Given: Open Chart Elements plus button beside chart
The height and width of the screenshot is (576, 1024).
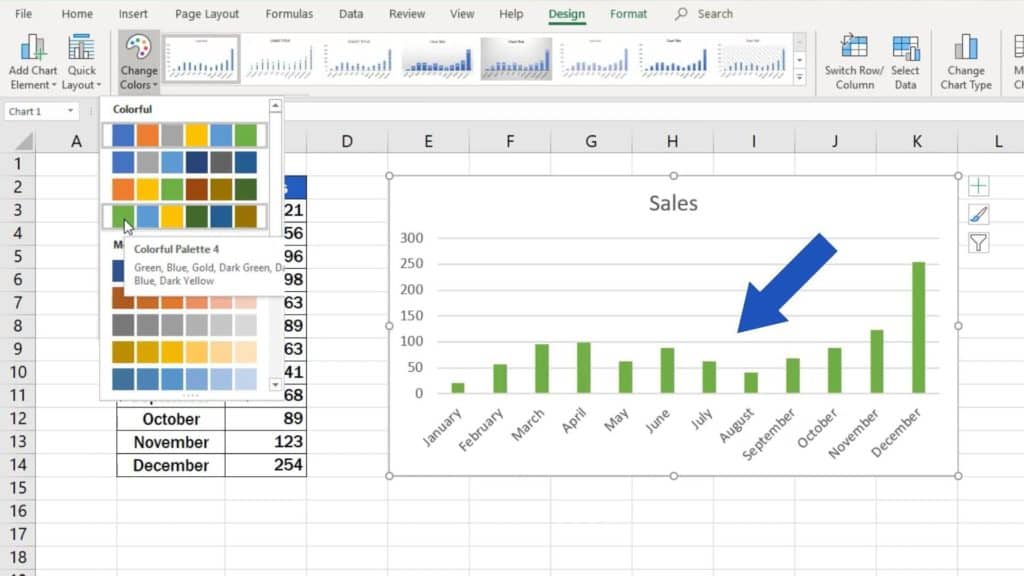Looking at the screenshot, I should click(978, 187).
